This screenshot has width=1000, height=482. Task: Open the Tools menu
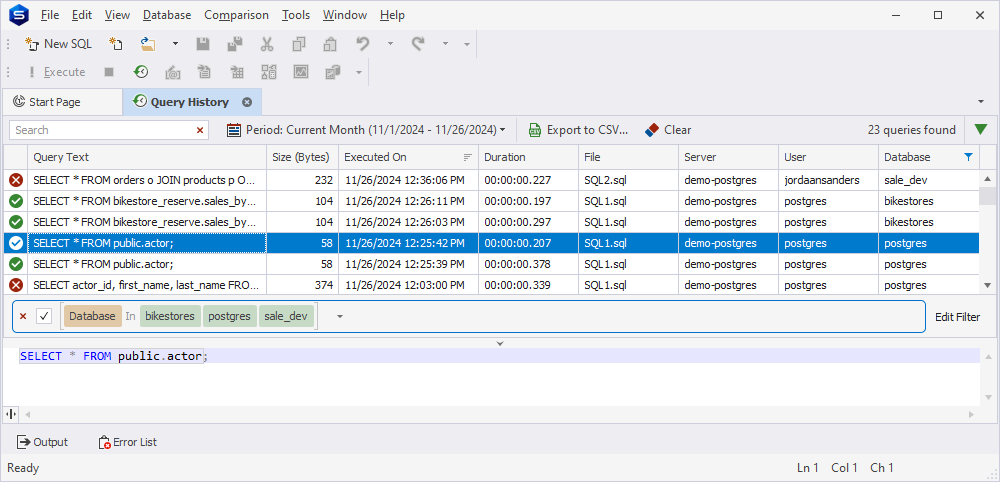click(296, 15)
